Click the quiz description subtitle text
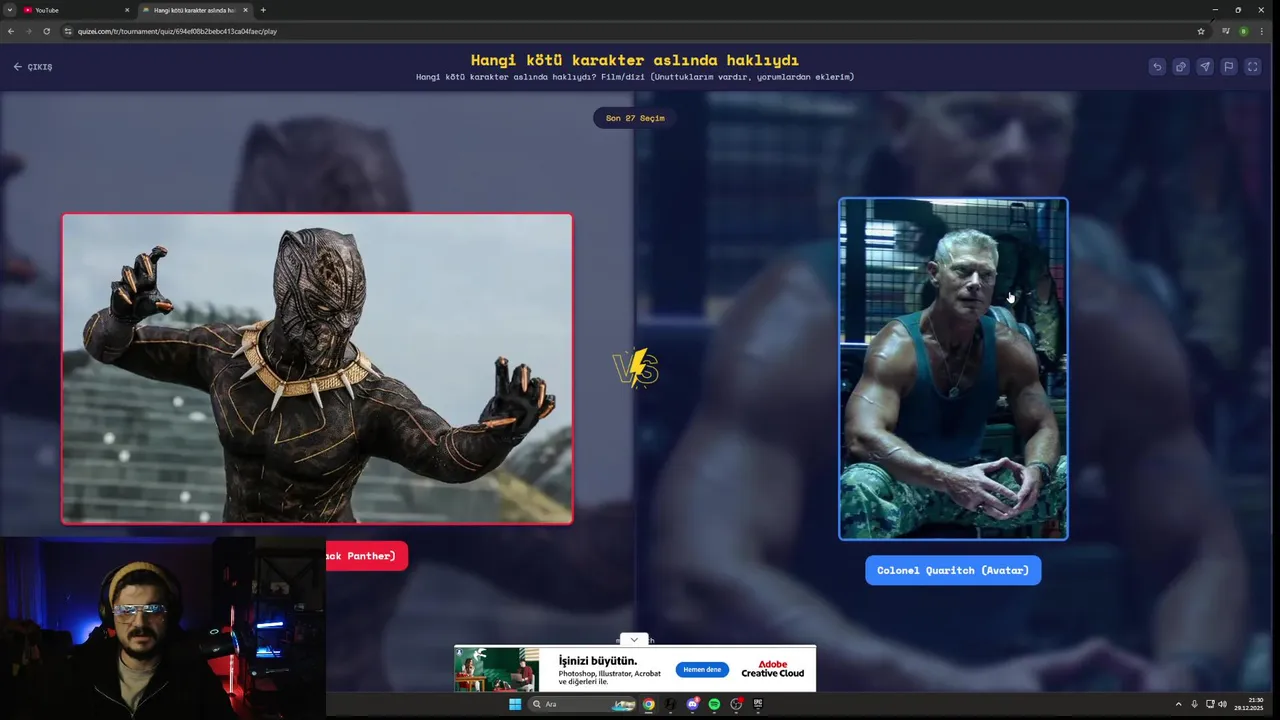Viewport: 1280px width, 720px height. pyautogui.click(x=635, y=77)
